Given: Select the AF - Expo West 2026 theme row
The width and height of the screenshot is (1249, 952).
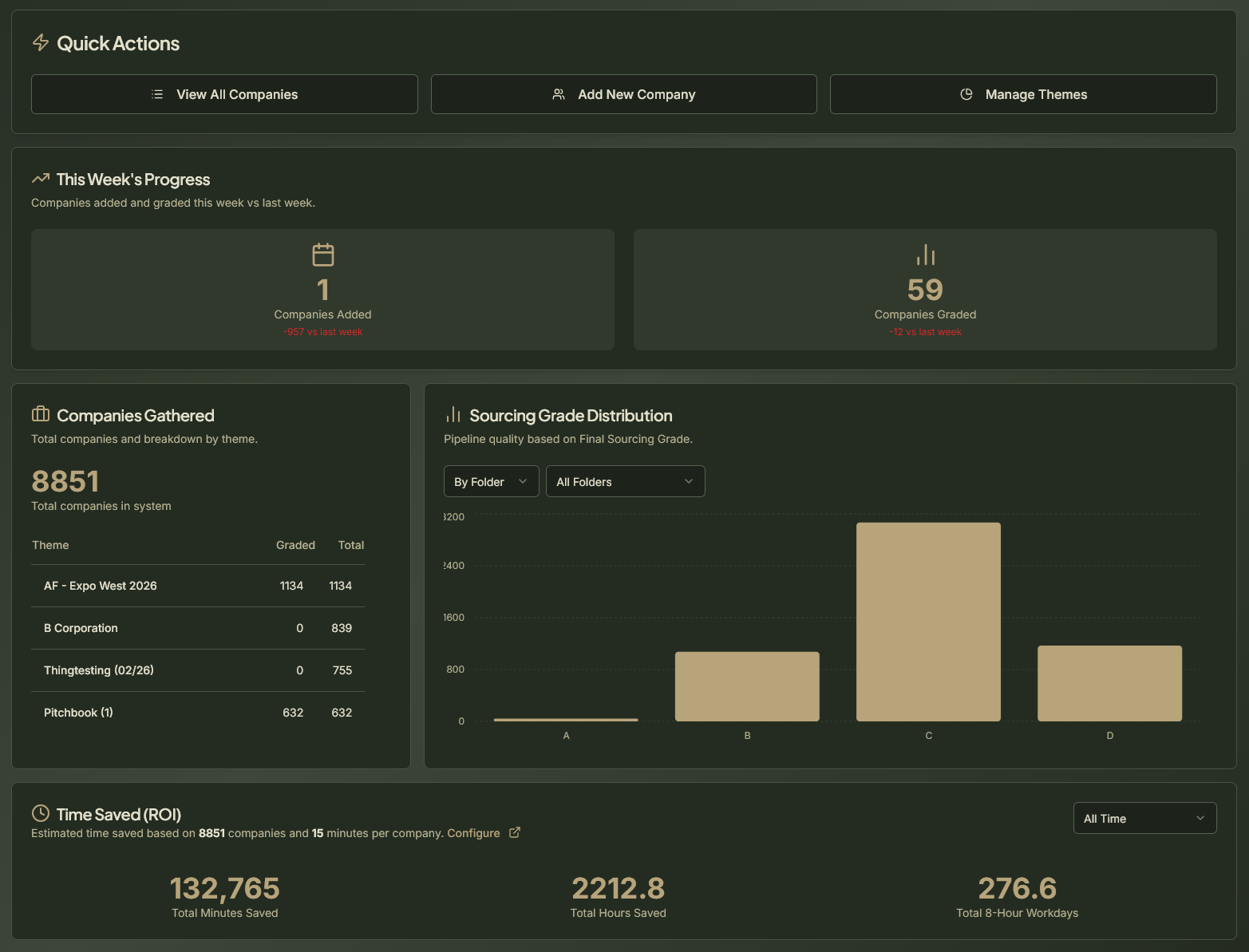Looking at the screenshot, I should pyautogui.click(x=198, y=585).
